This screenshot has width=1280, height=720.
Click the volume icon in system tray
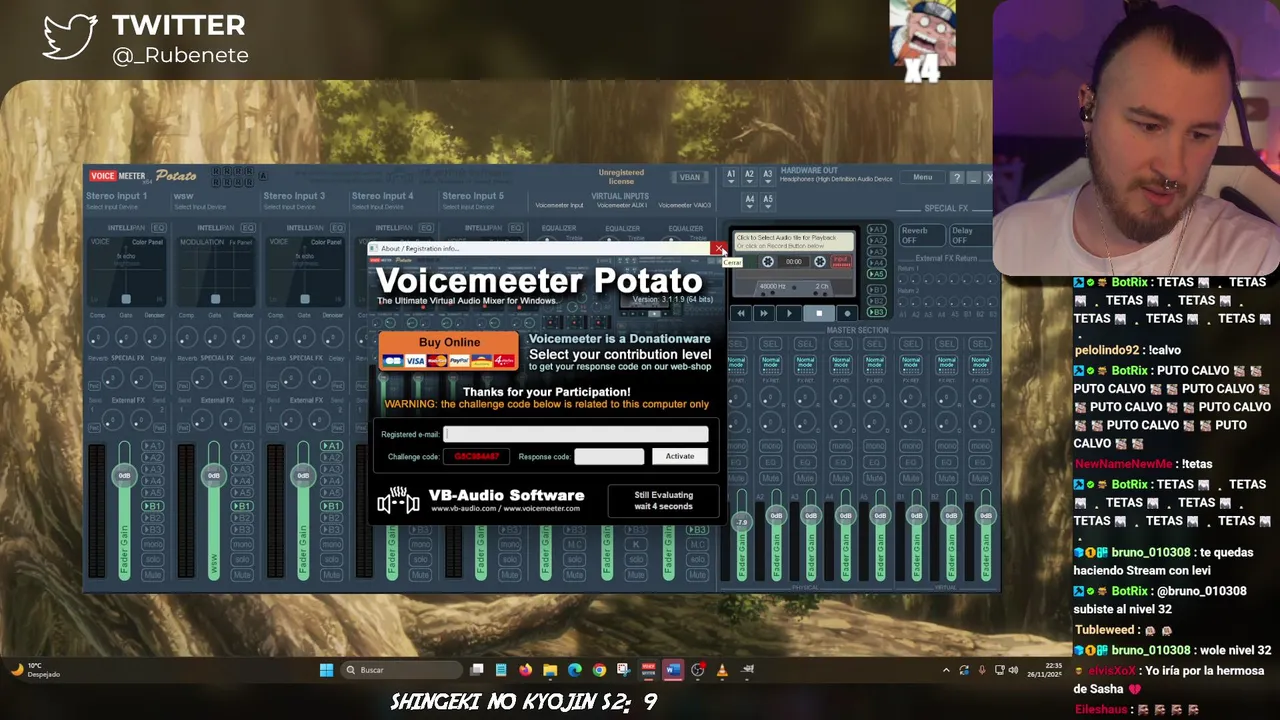(x=1013, y=670)
